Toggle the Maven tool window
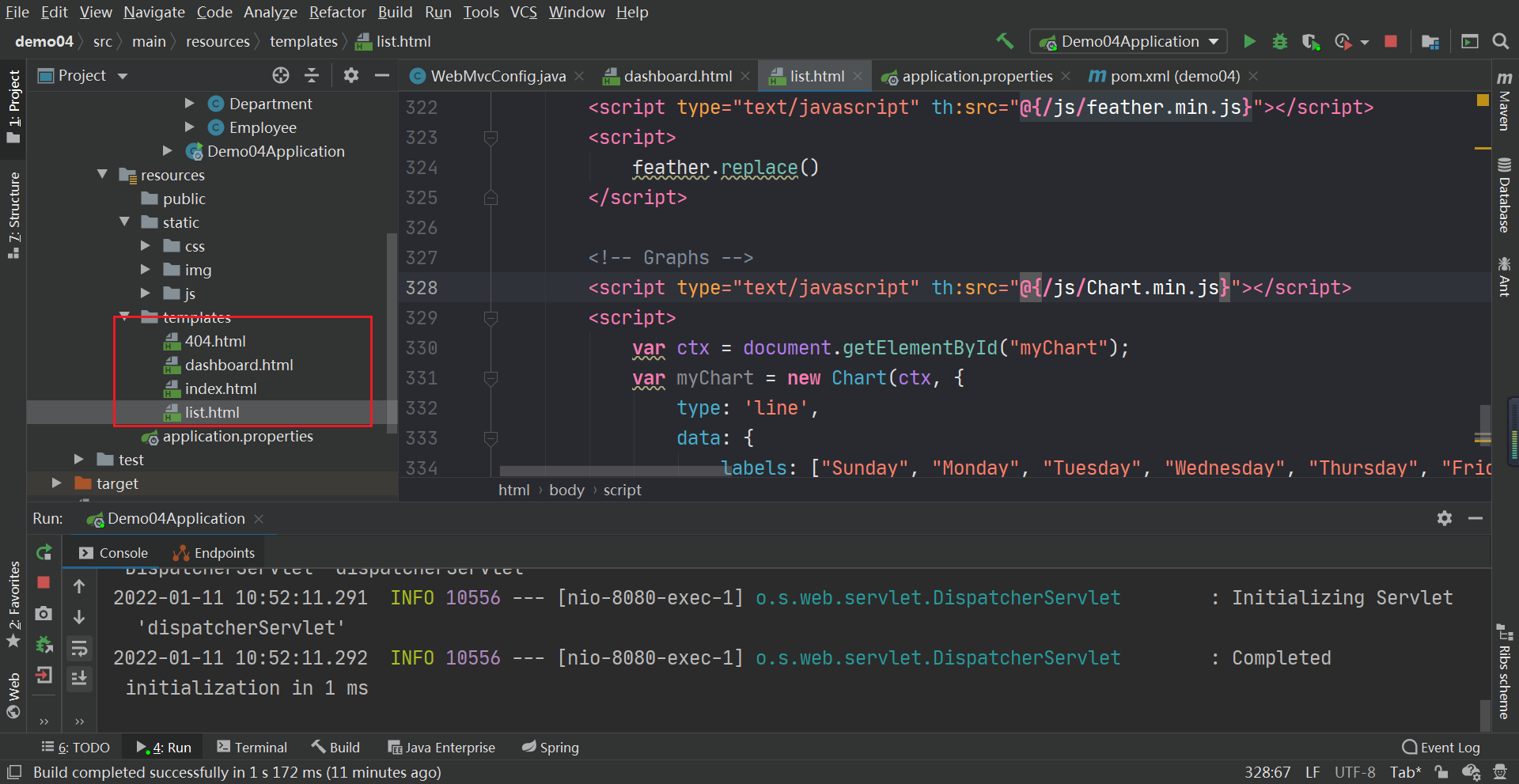Screen dimensions: 1519x784 click(1505, 100)
